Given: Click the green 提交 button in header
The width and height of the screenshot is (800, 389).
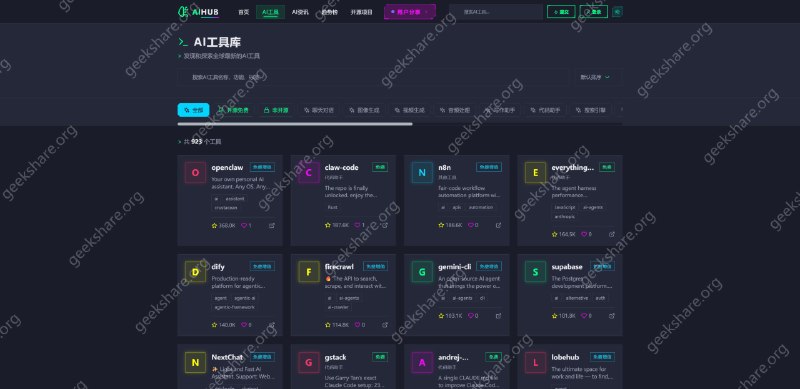Looking at the screenshot, I should point(561,12).
